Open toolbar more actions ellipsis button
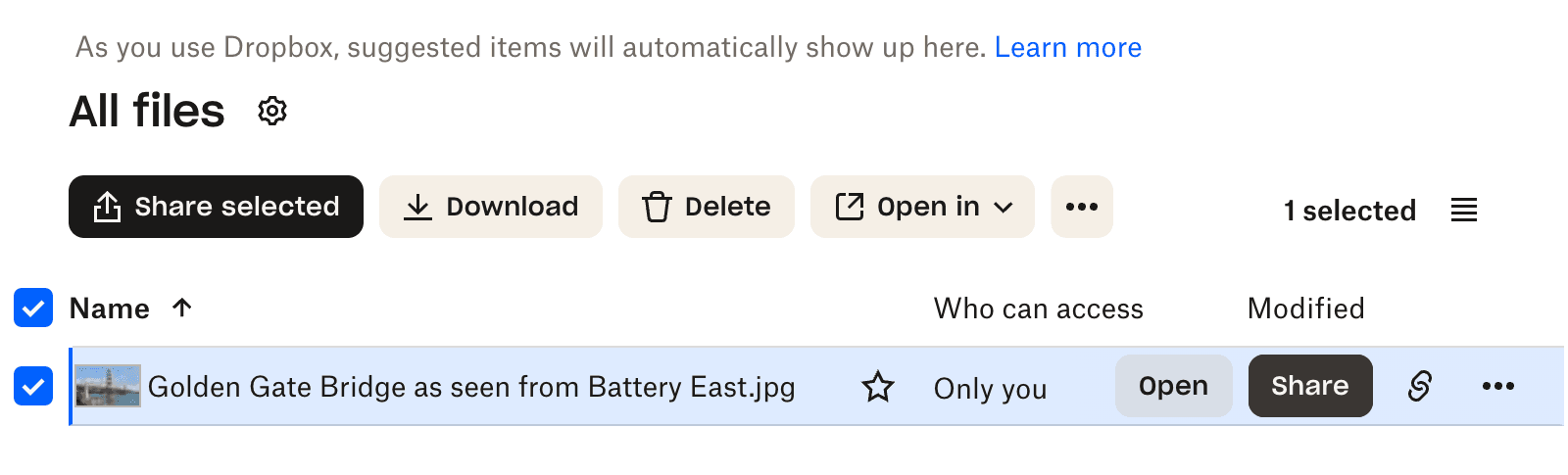This screenshot has width=1568, height=475. click(1081, 207)
